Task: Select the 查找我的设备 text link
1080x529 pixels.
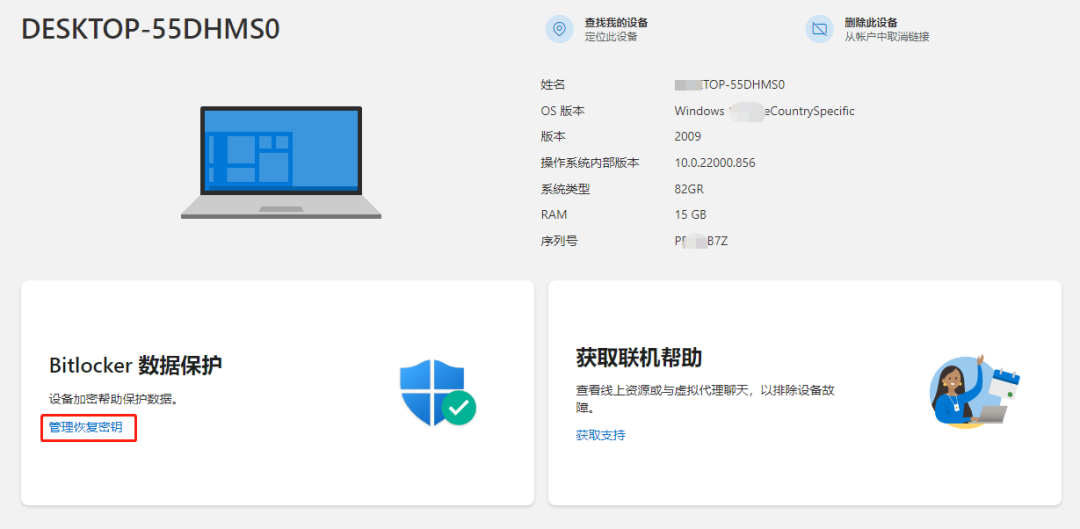Action: tap(616, 22)
